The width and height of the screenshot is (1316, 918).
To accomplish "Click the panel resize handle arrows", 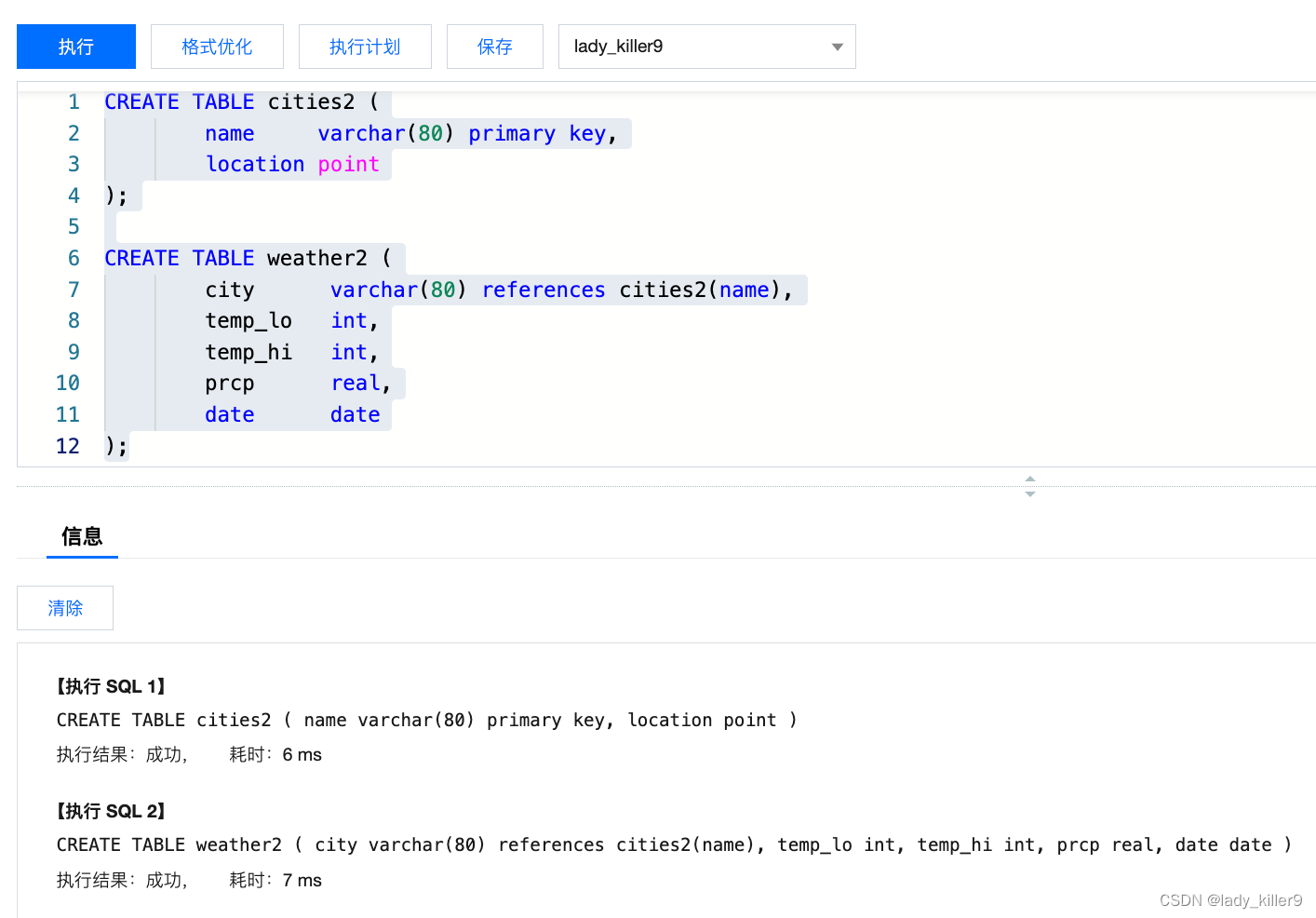I will (x=1030, y=486).
